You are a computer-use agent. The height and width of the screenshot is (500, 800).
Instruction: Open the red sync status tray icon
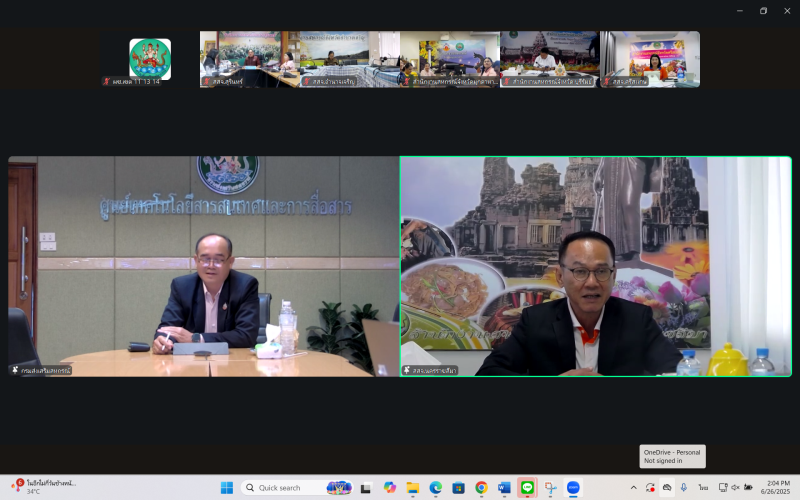coord(650,488)
